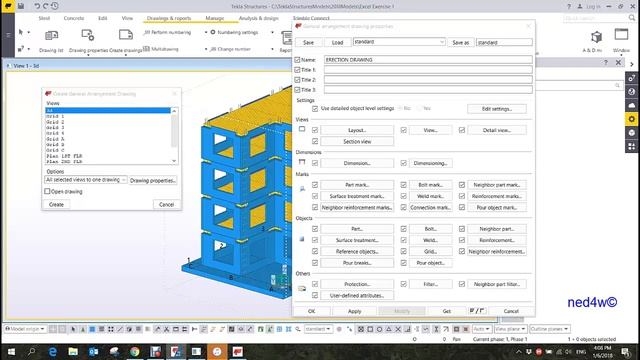
Task: Toggle the Name checkbox
Action: click(297, 60)
